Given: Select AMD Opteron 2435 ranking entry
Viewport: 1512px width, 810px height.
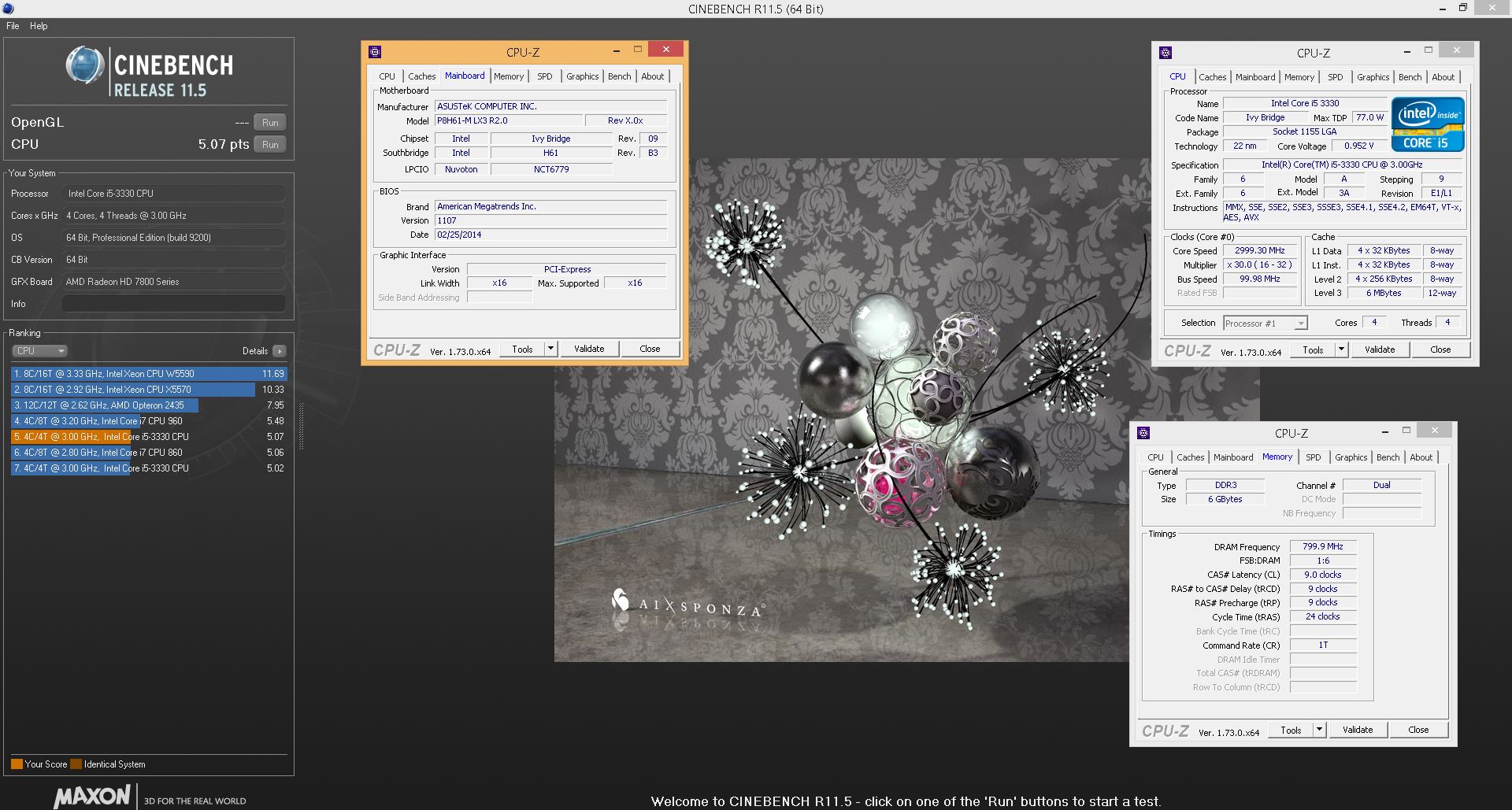Looking at the screenshot, I should [149, 405].
